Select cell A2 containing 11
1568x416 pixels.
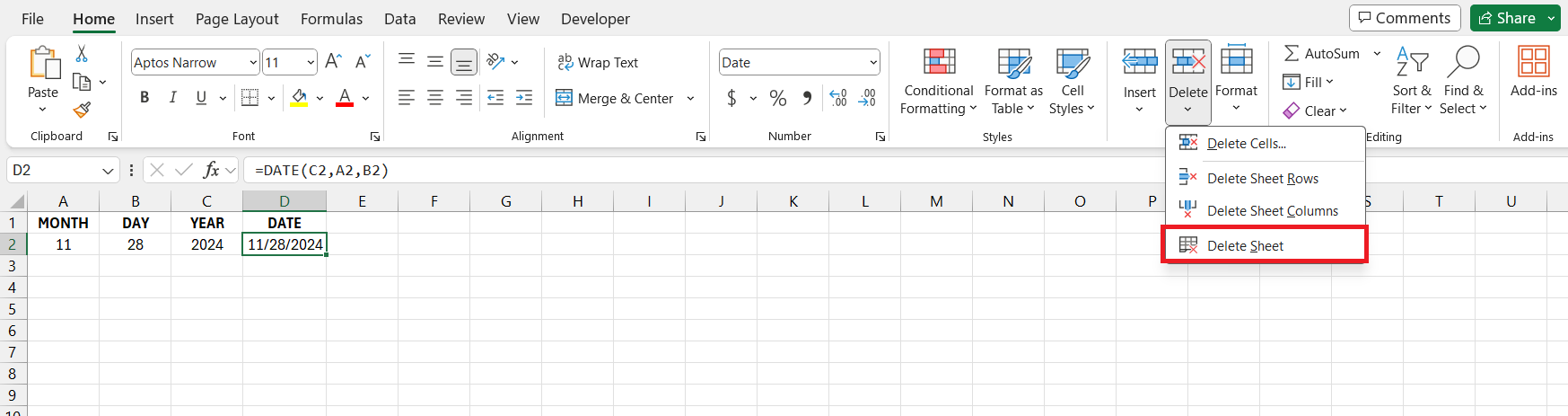tap(63, 244)
